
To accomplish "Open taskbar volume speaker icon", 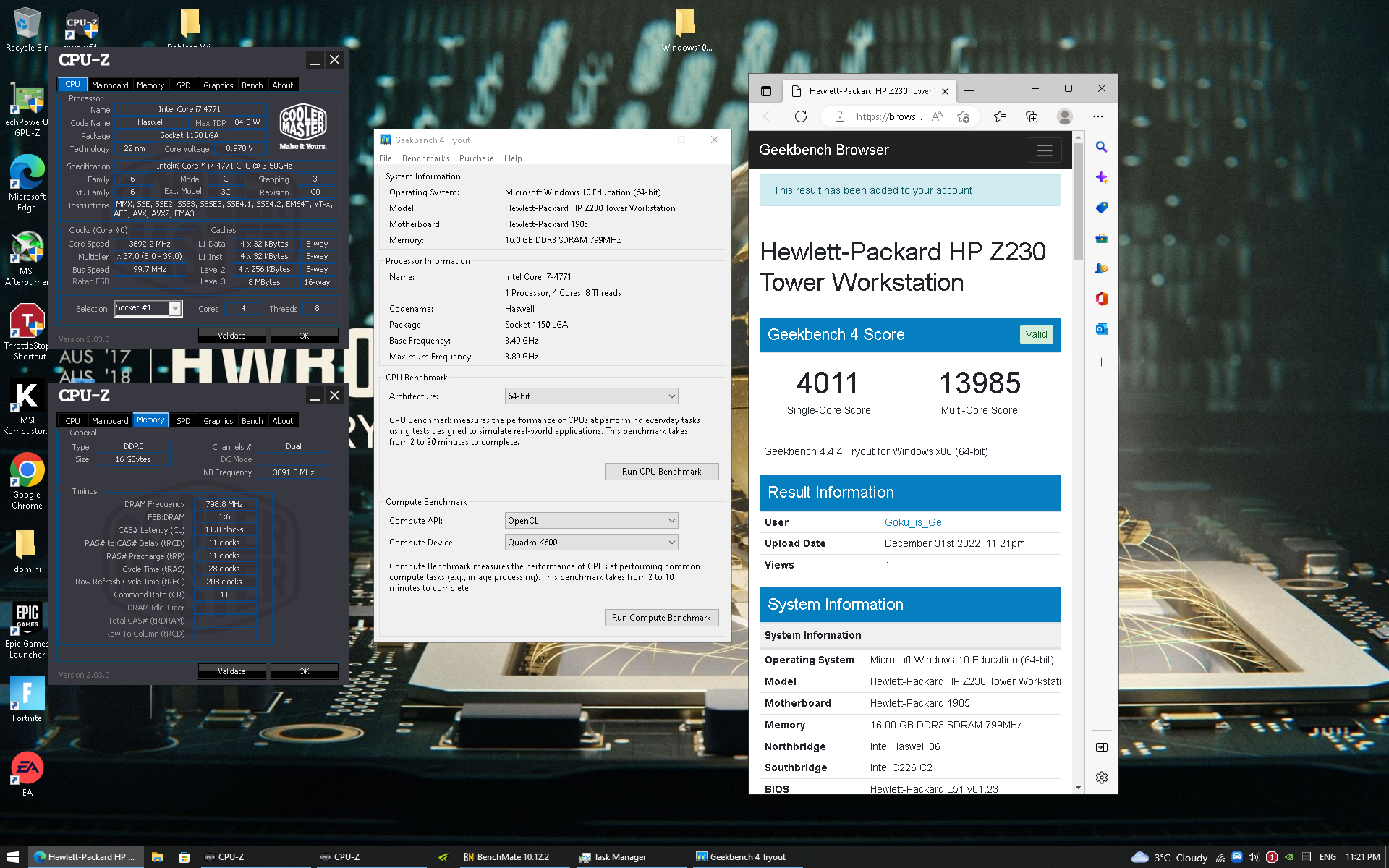I will pyautogui.click(x=1254, y=857).
